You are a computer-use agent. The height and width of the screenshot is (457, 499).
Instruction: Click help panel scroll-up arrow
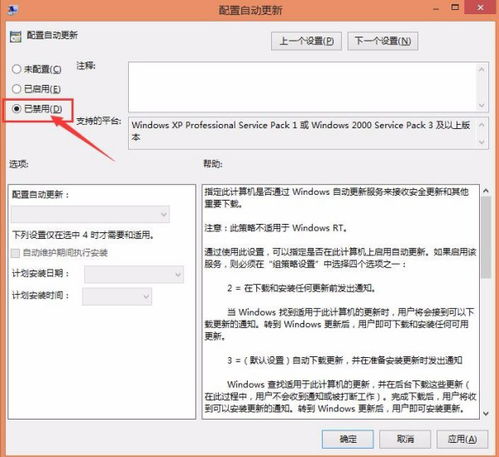coord(486,191)
